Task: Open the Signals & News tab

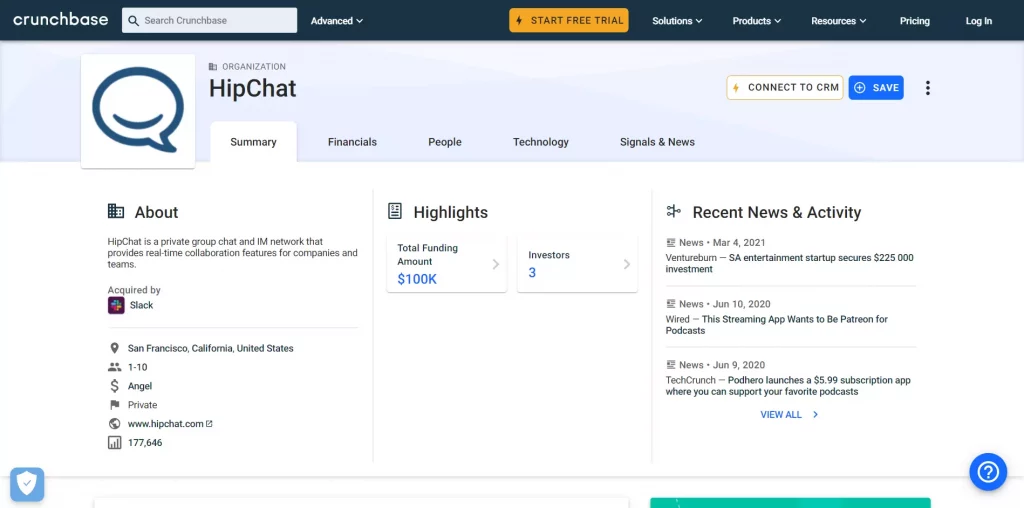Action: [657, 142]
